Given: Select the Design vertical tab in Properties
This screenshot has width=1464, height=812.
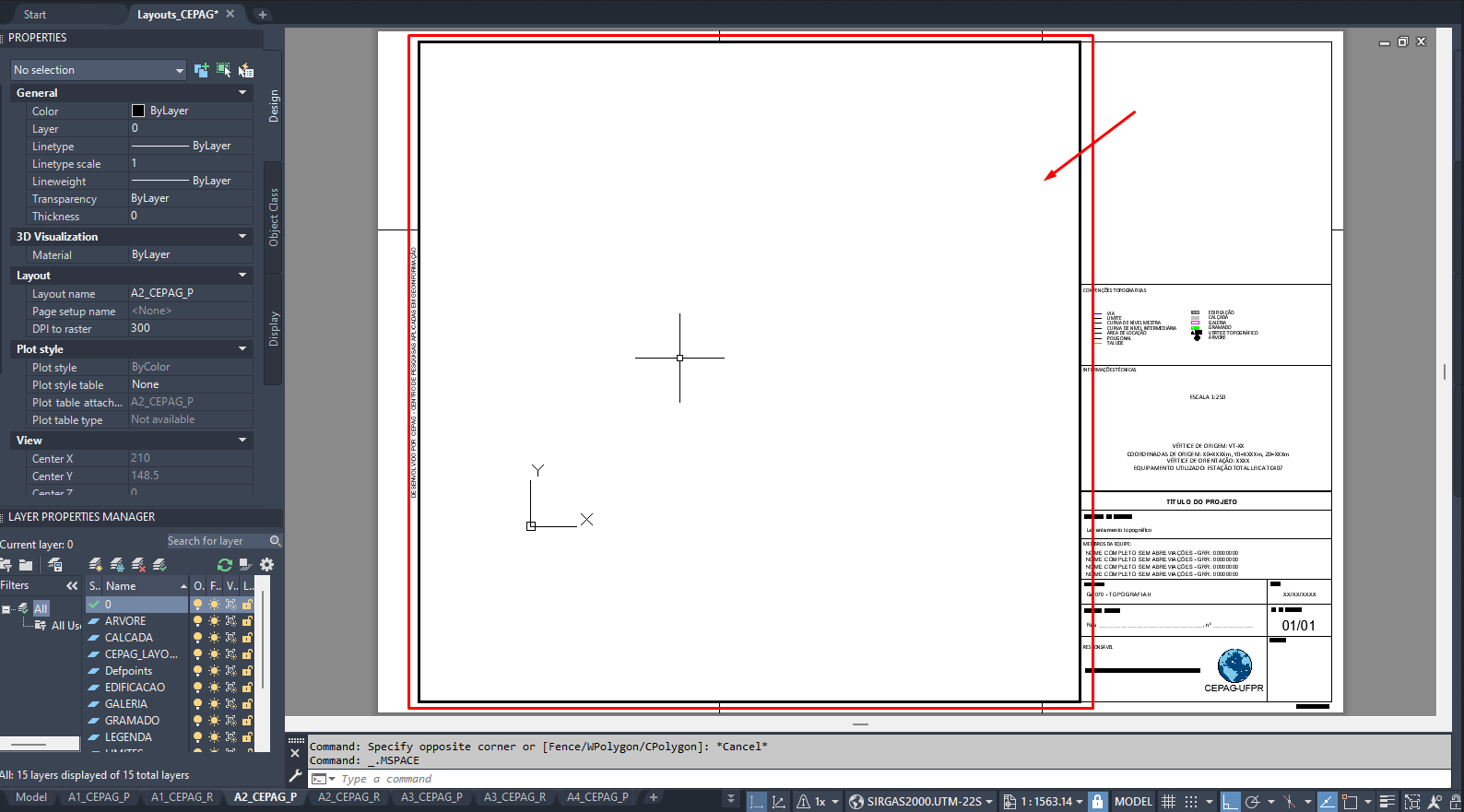Looking at the screenshot, I should (x=274, y=106).
